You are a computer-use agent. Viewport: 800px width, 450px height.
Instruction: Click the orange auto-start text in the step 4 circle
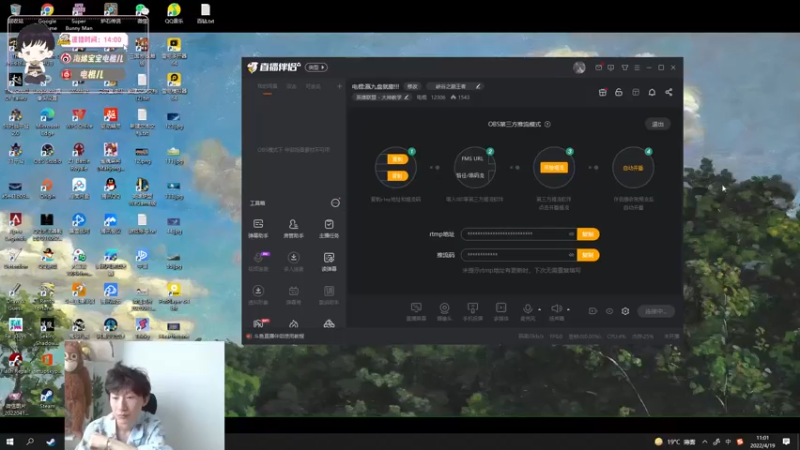(x=633, y=168)
